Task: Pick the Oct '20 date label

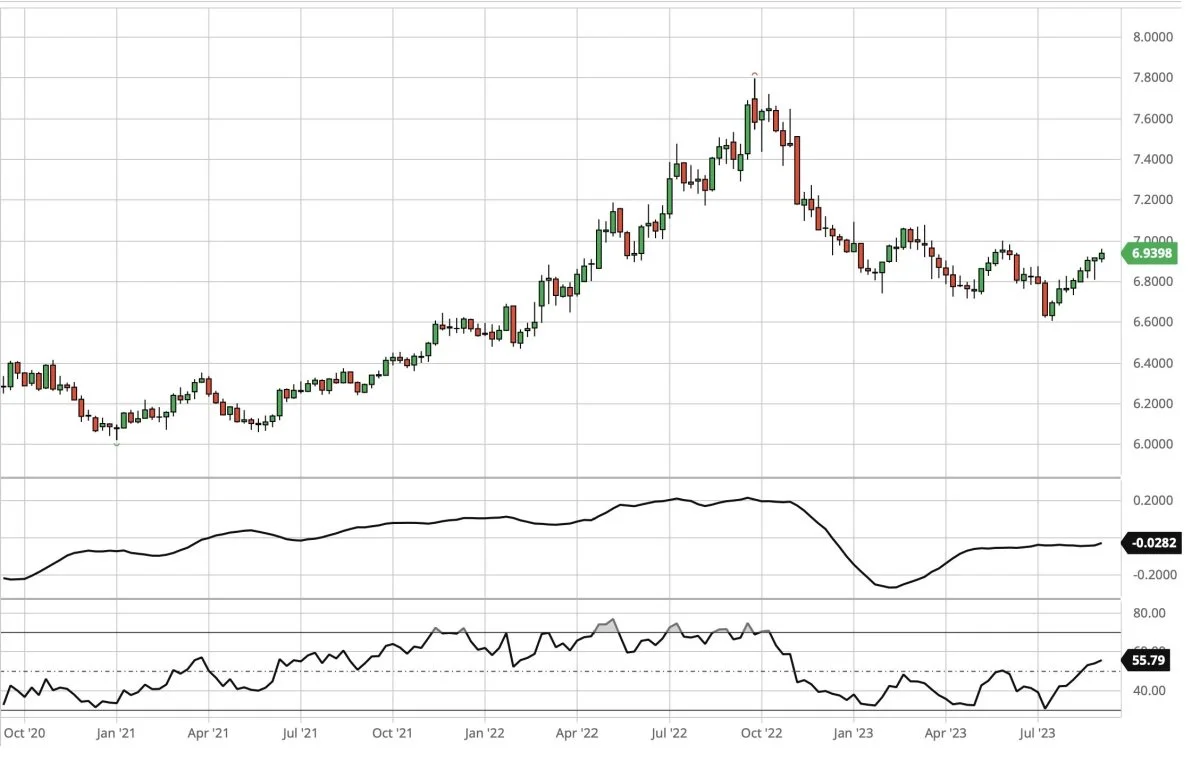Action: tap(24, 733)
